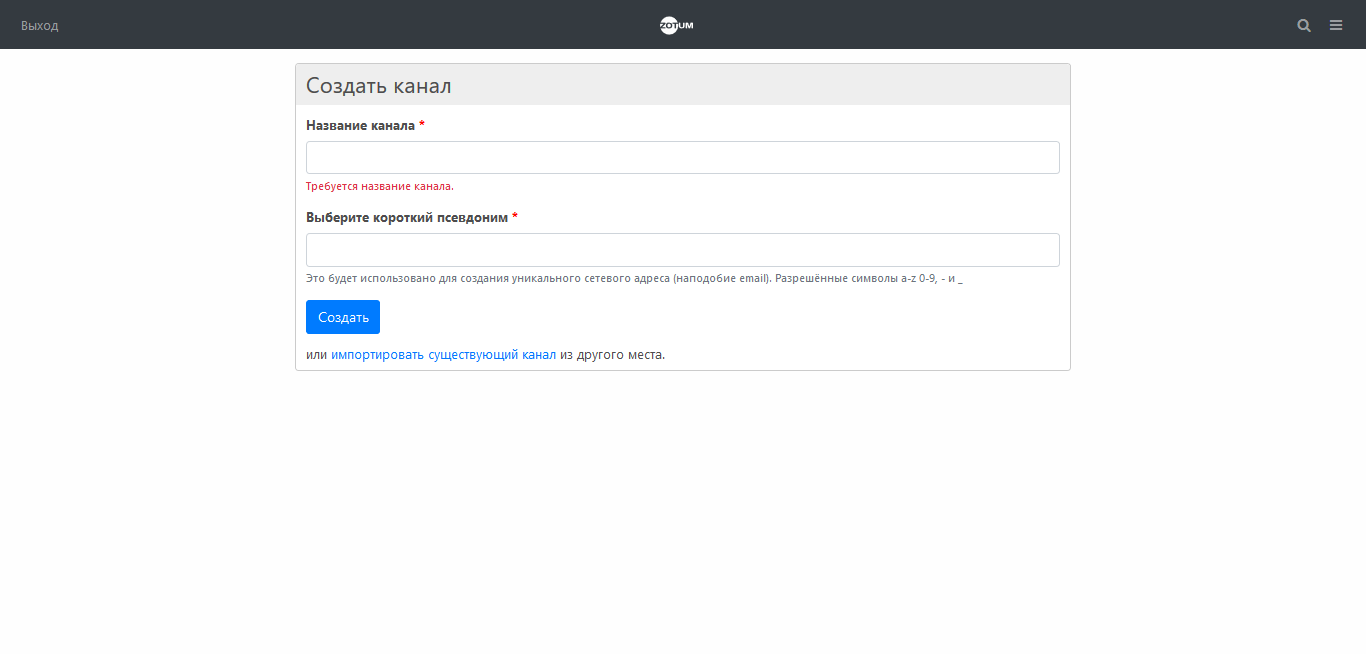Image resolution: width=1366 pixels, height=654 pixels.
Task: Click the Создать канал panel heading
Action: pos(378,86)
